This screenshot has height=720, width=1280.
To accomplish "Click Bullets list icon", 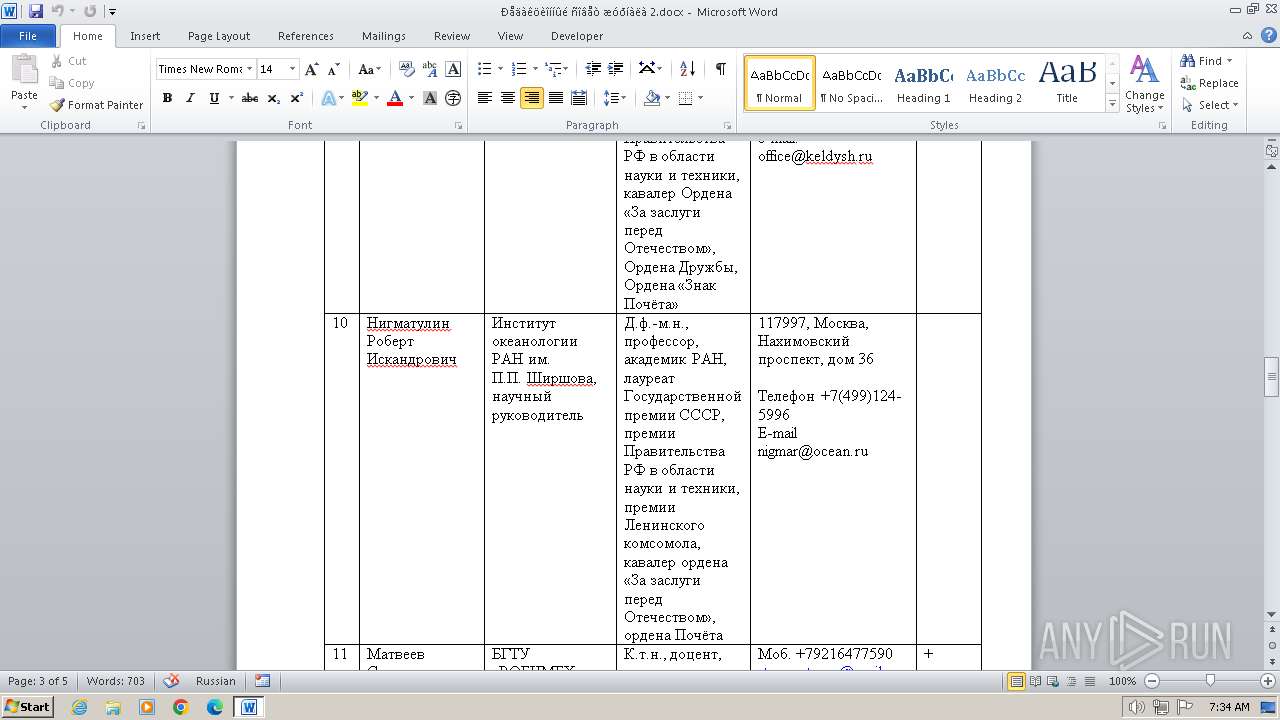I will pos(485,69).
